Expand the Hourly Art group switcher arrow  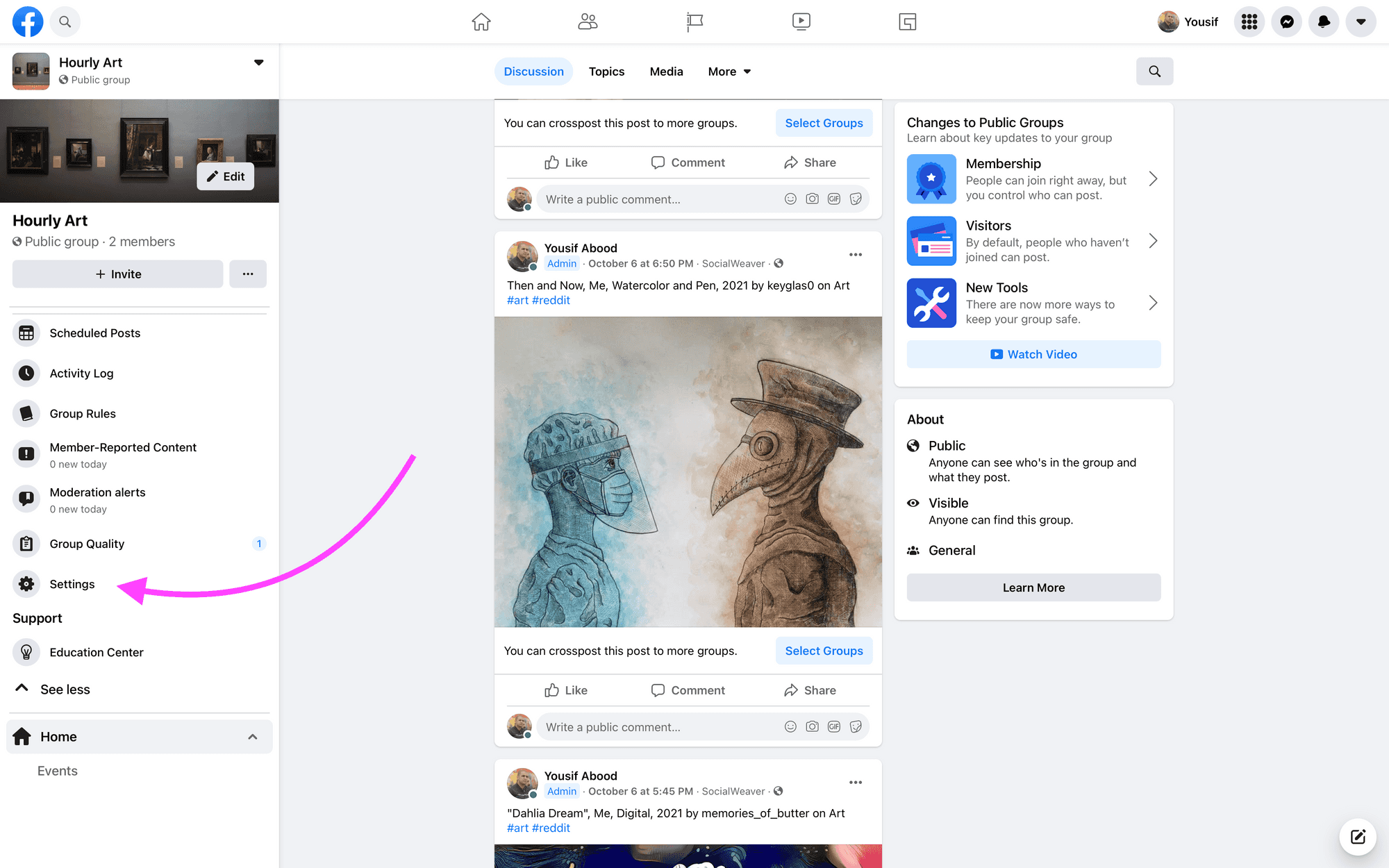[259, 62]
